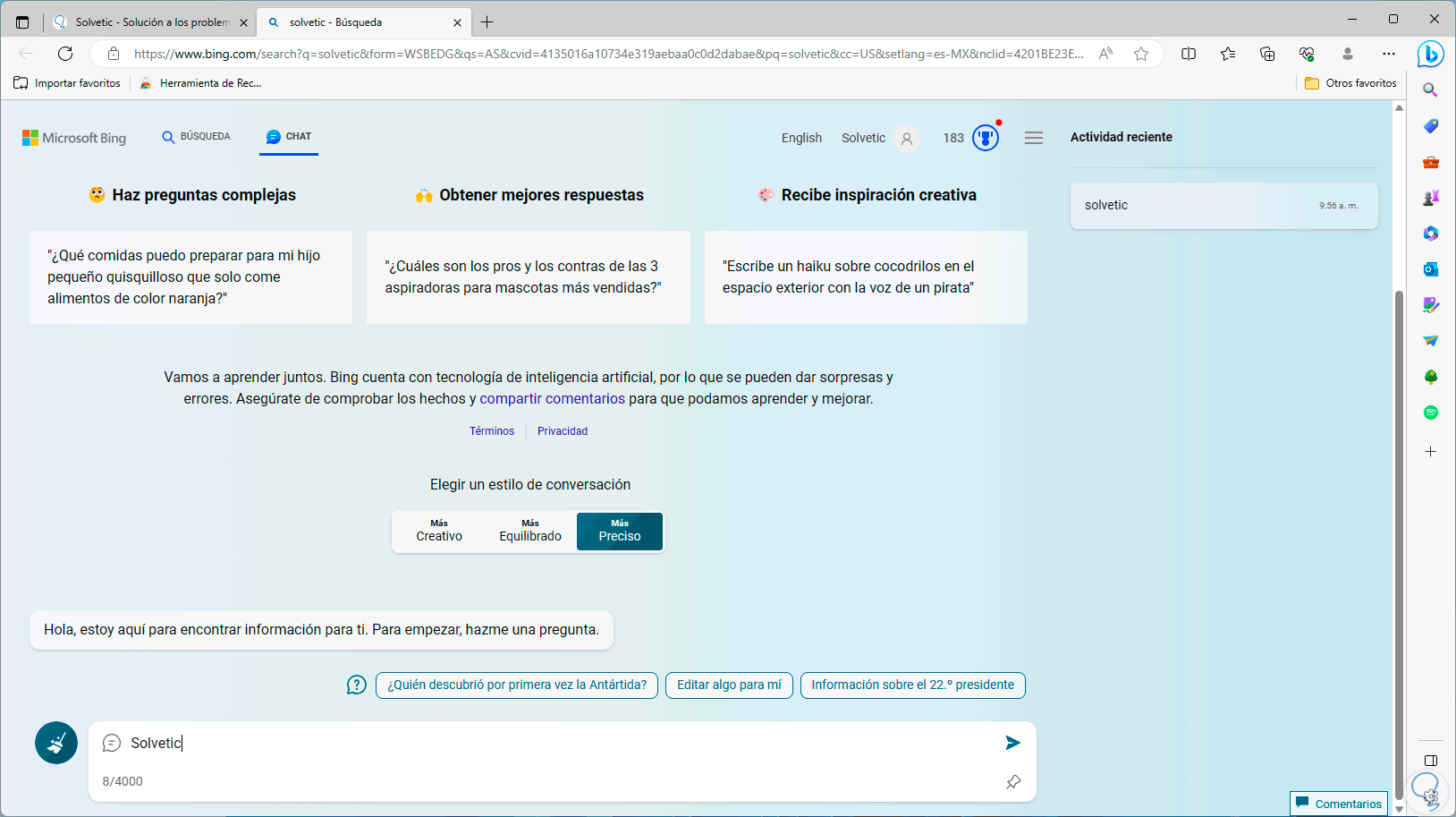
Task: Send the typed Solvetic message
Action: (x=1012, y=743)
